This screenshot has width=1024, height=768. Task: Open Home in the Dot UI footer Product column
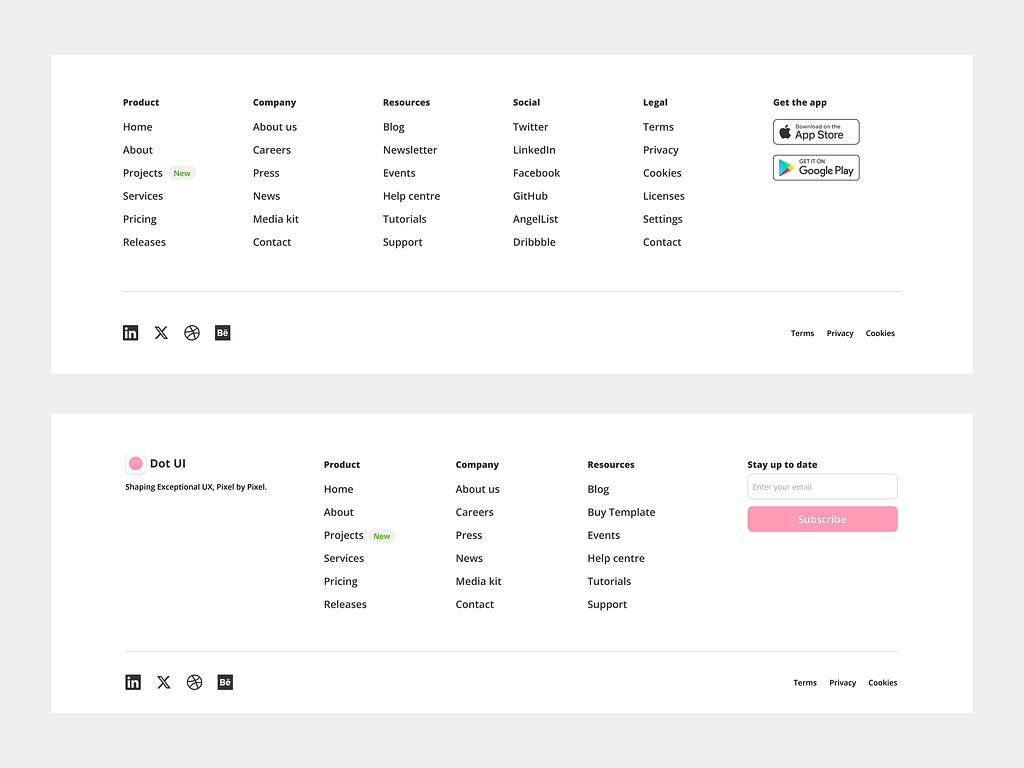coord(338,489)
